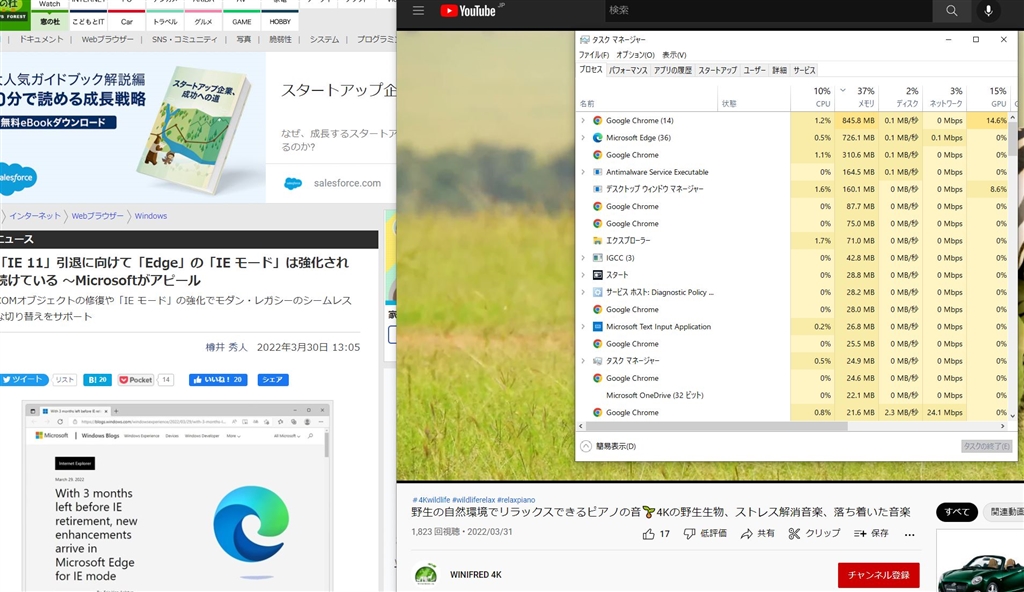The image size is (1024, 592).
Task: Click the タスクの終了(E) end task button
Action: point(986,446)
